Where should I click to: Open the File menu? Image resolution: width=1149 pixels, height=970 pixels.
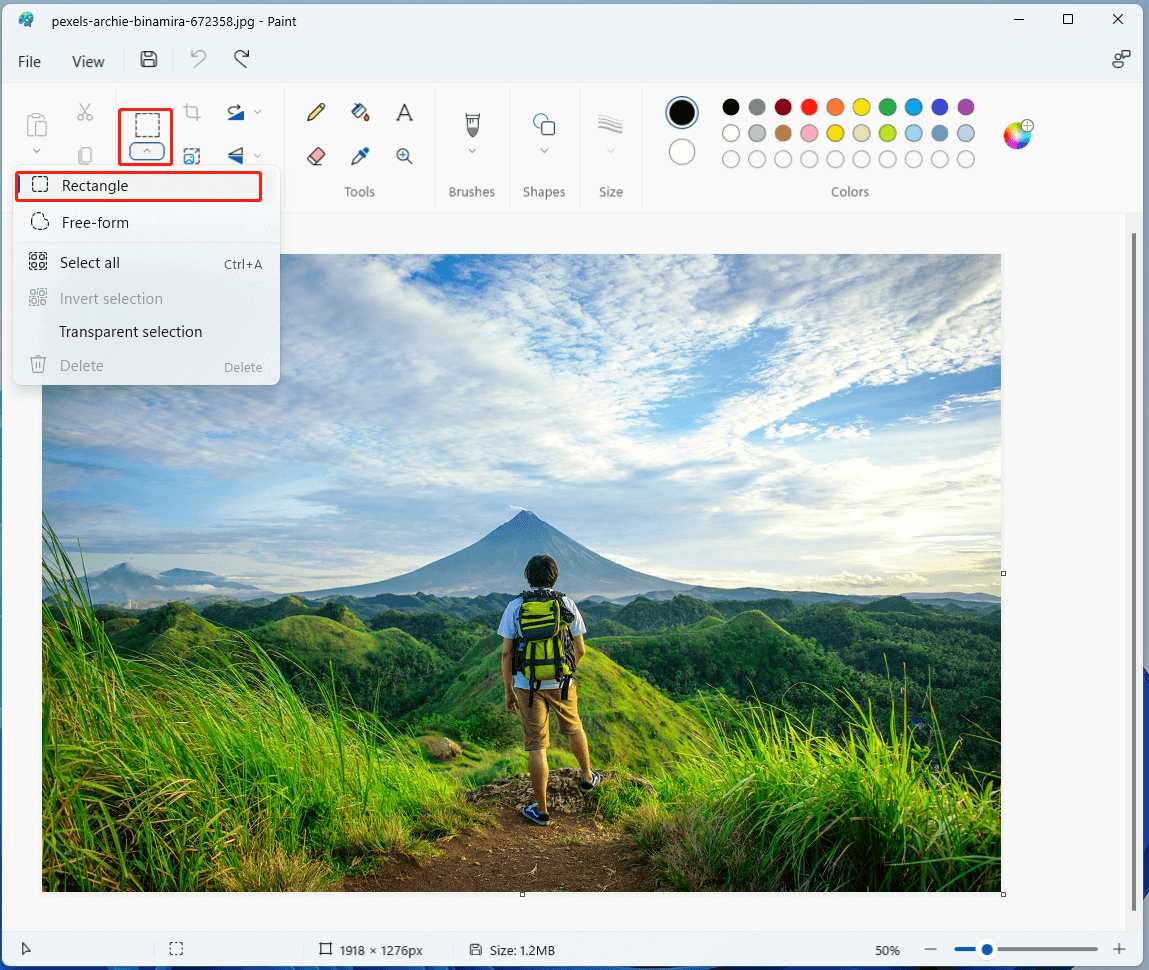(x=29, y=61)
